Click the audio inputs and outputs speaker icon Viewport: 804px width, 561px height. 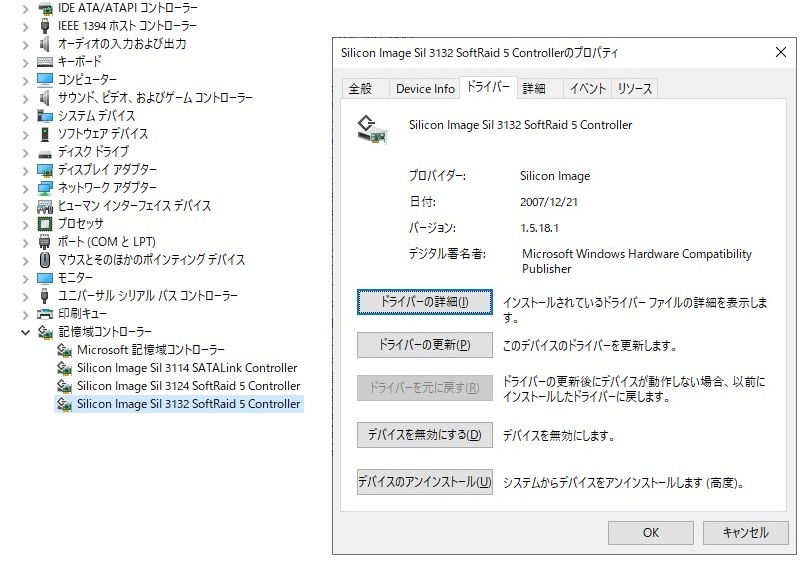(45, 44)
